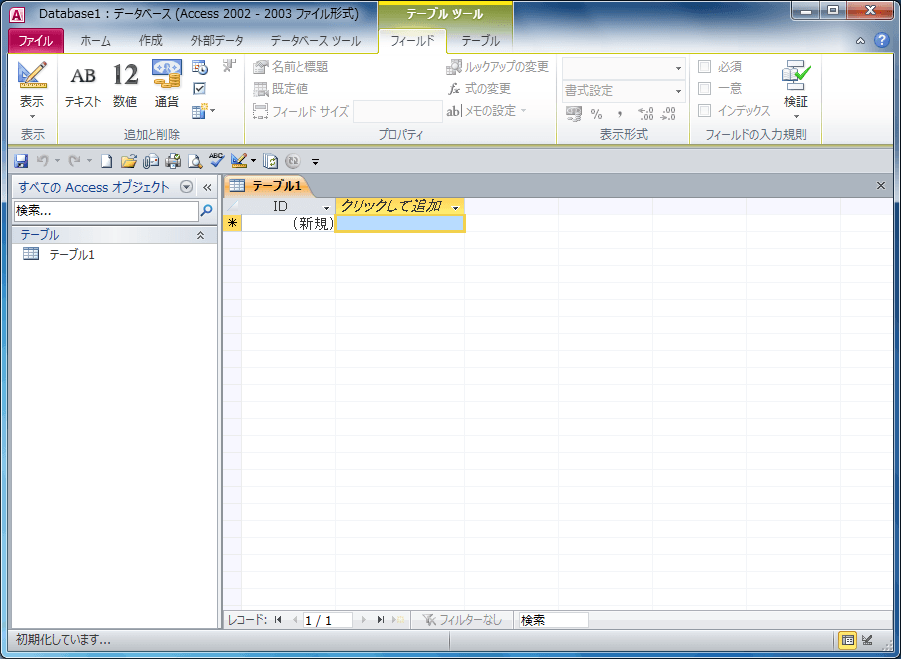Viewport: 901px width, 659px height.
Task: Toggle the 一意 (unique) checkbox
Action: [x=704, y=88]
